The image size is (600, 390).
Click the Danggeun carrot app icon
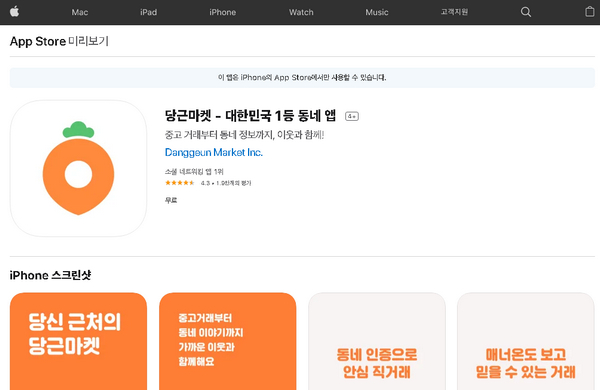[x=78, y=168]
